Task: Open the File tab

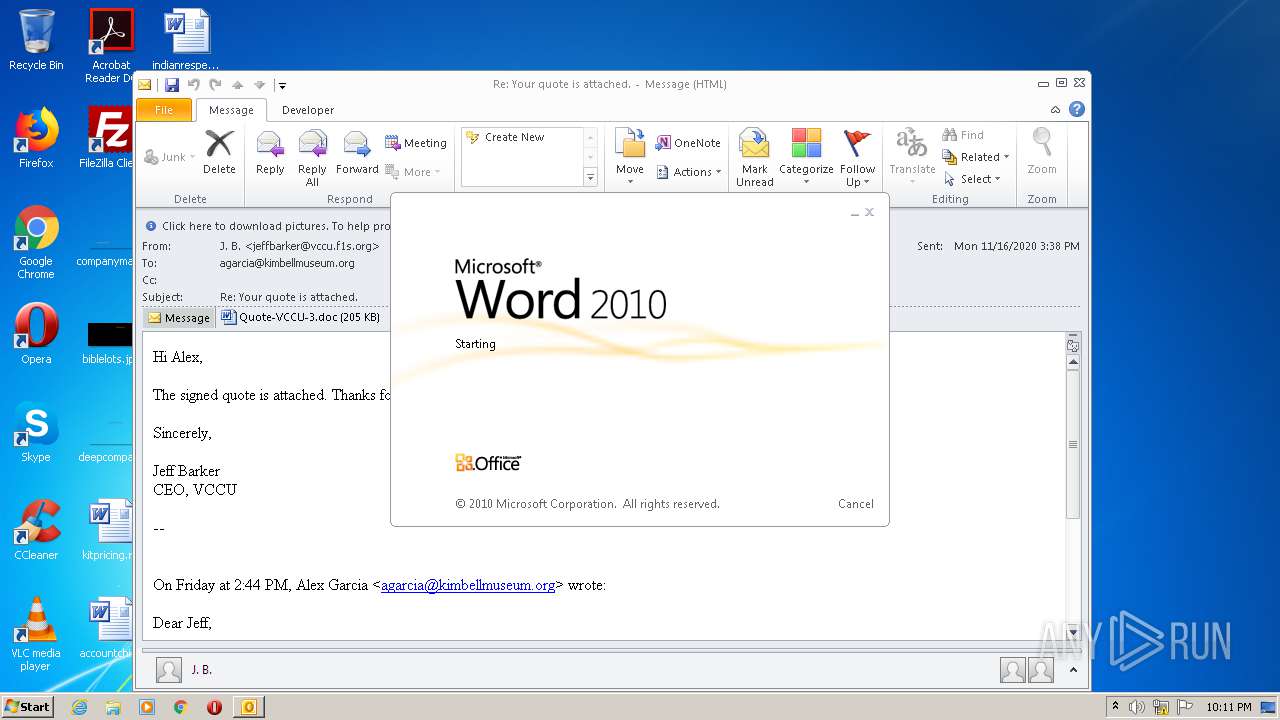Action: click(164, 110)
